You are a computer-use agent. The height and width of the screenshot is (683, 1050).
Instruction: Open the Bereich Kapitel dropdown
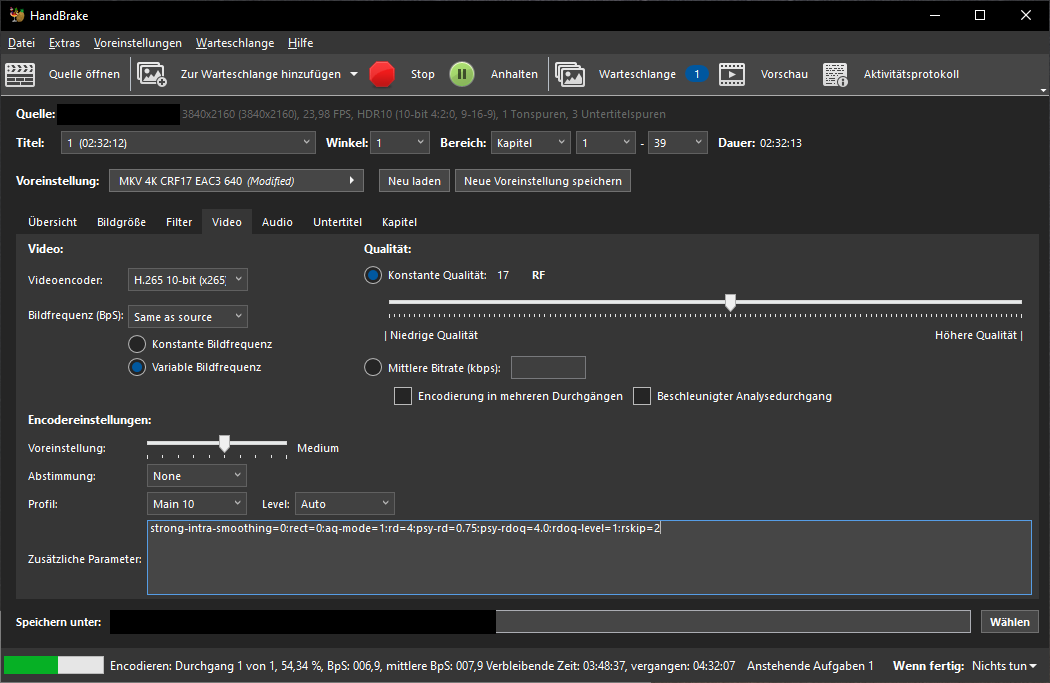coord(530,143)
